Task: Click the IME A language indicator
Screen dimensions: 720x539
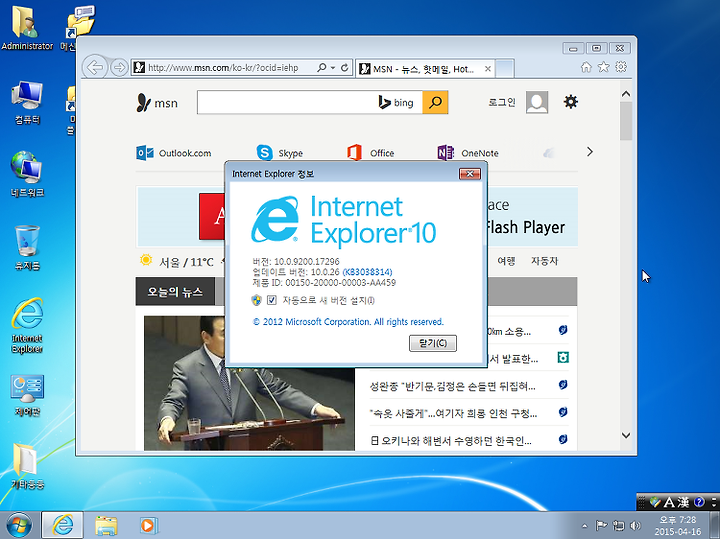Action: (x=669, y=502)
